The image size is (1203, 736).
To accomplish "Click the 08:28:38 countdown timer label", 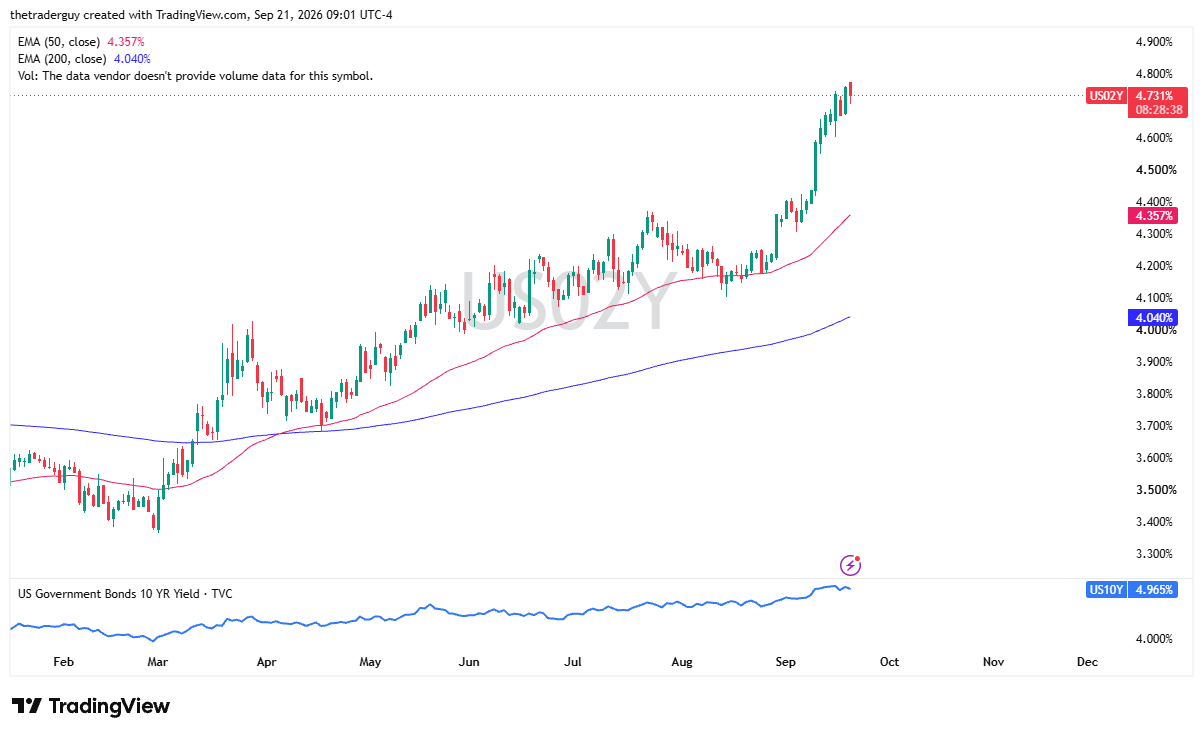I will tap(1157, 110).
